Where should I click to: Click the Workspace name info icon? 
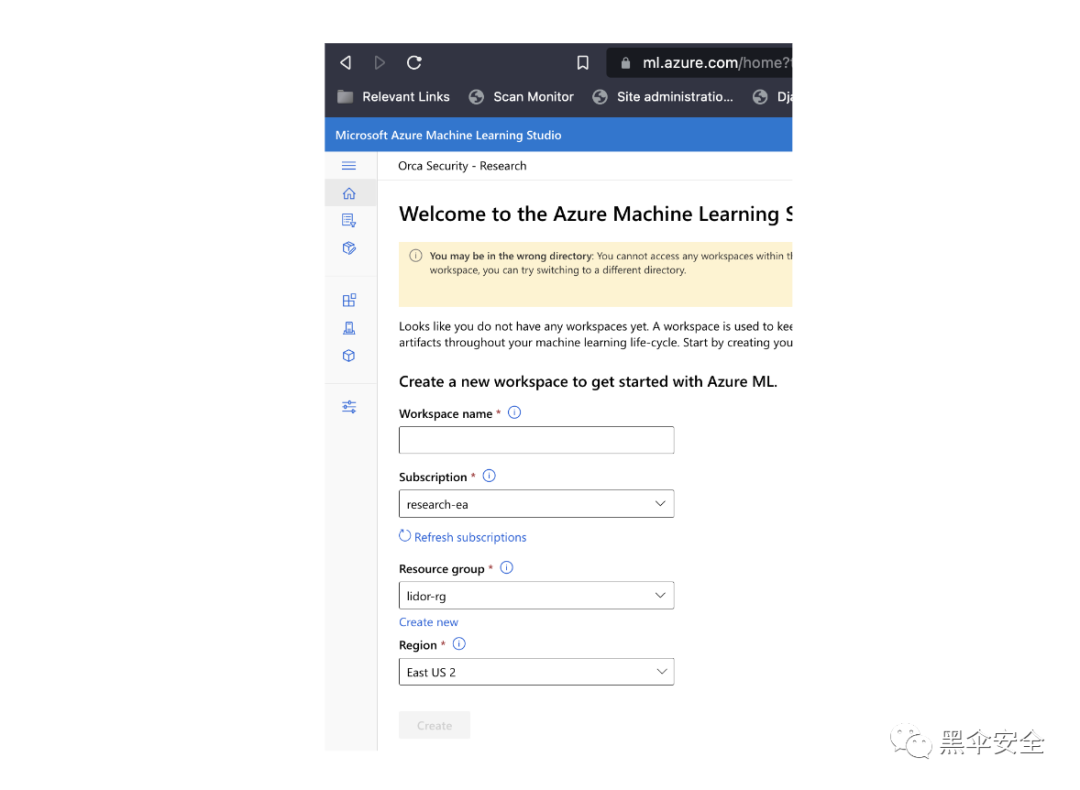(515, 413)
